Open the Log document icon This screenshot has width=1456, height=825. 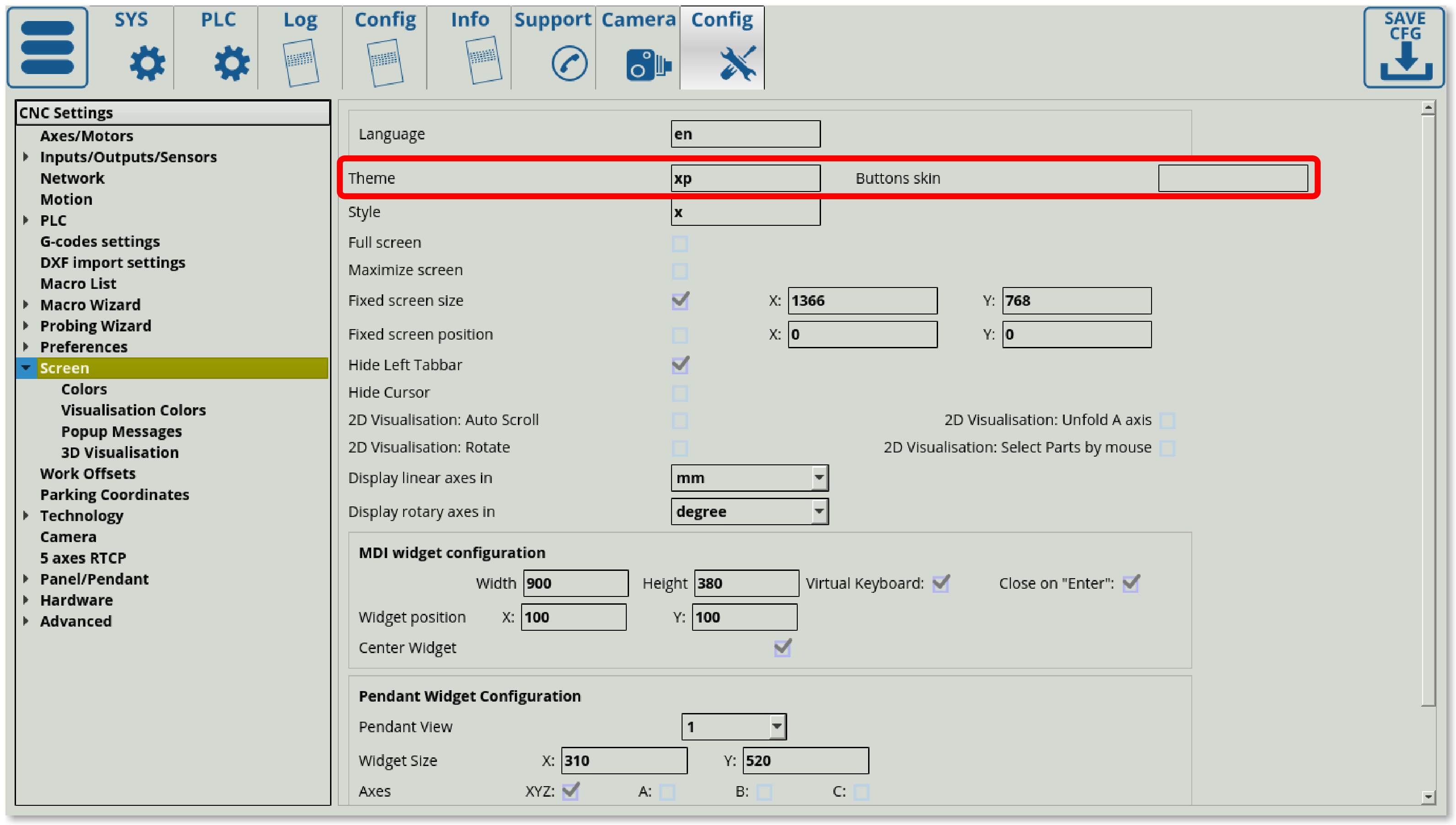point(300,62)
